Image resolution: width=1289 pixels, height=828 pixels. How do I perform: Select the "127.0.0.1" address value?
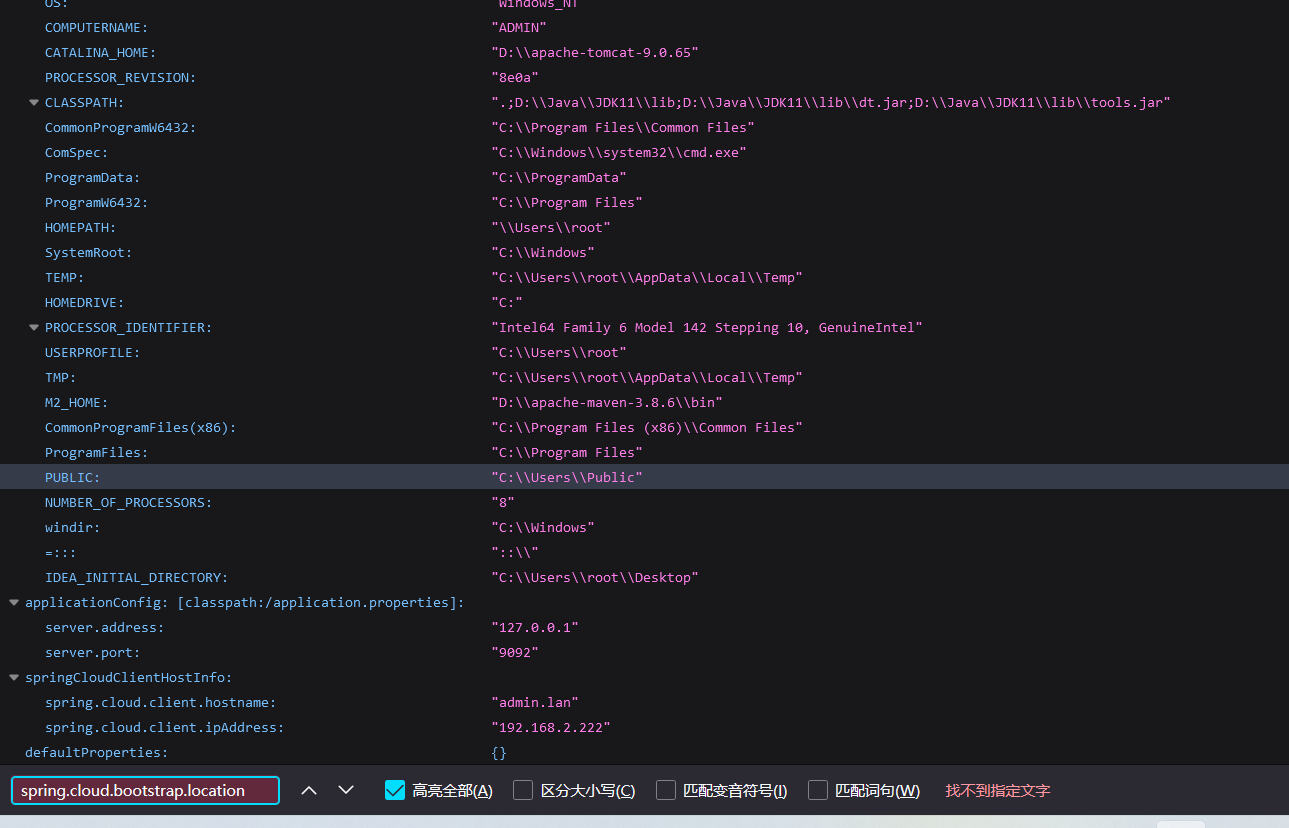(x=535, y=627)
